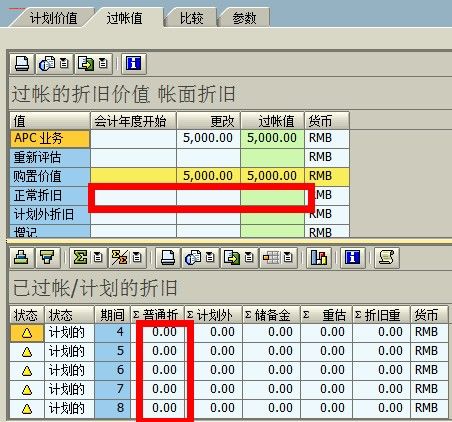Open dropdown beside upper view icon

[64, 63]
